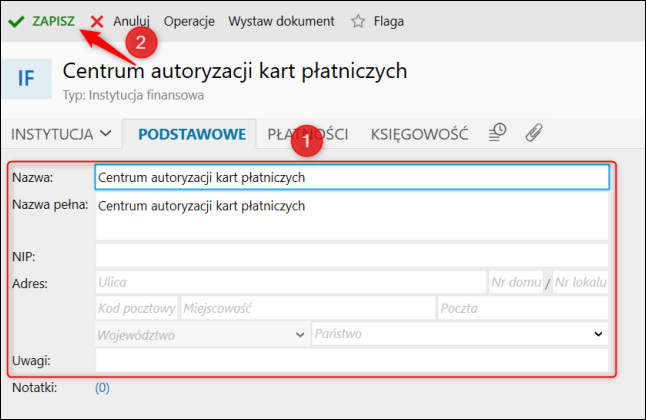Click the green ZAPISZ checkmark icon
646x420 pixels.
[16, 21]
